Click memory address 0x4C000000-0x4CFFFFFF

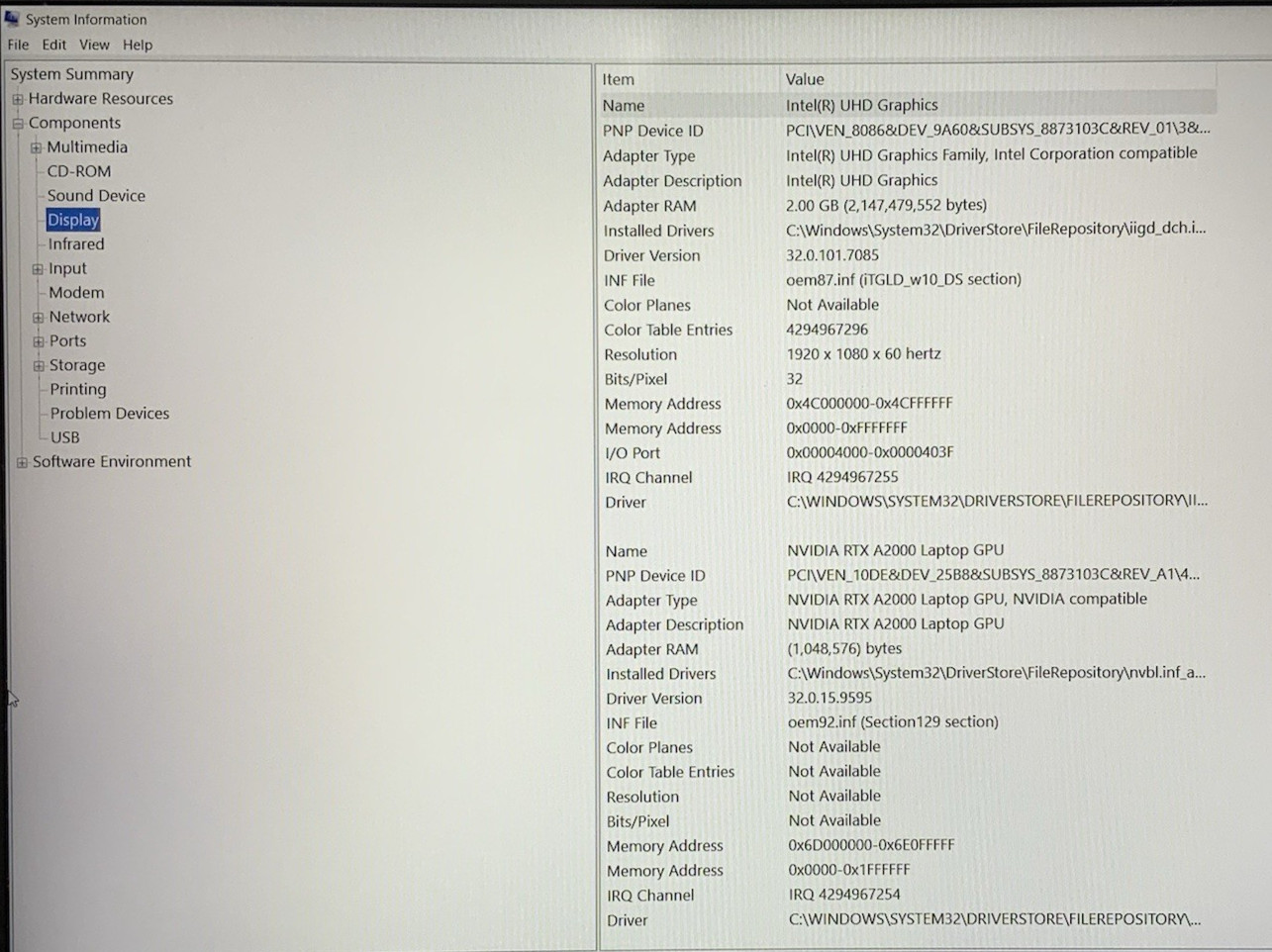(870, 404)
